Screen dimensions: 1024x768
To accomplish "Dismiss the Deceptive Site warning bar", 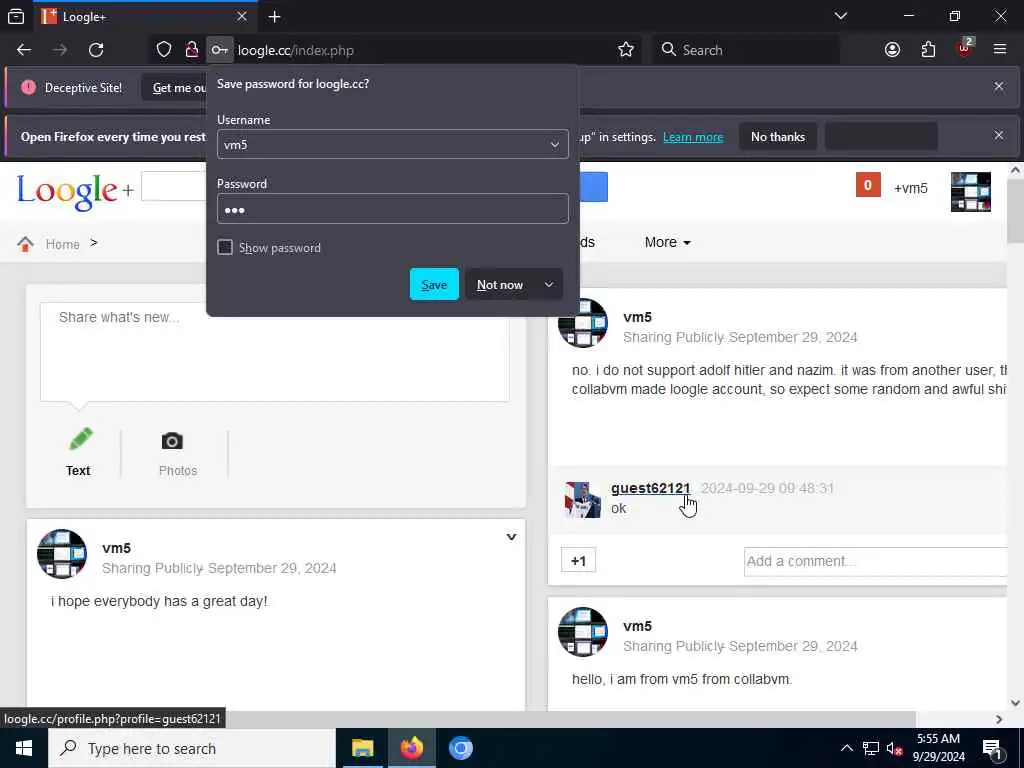I will pos(999,86).
